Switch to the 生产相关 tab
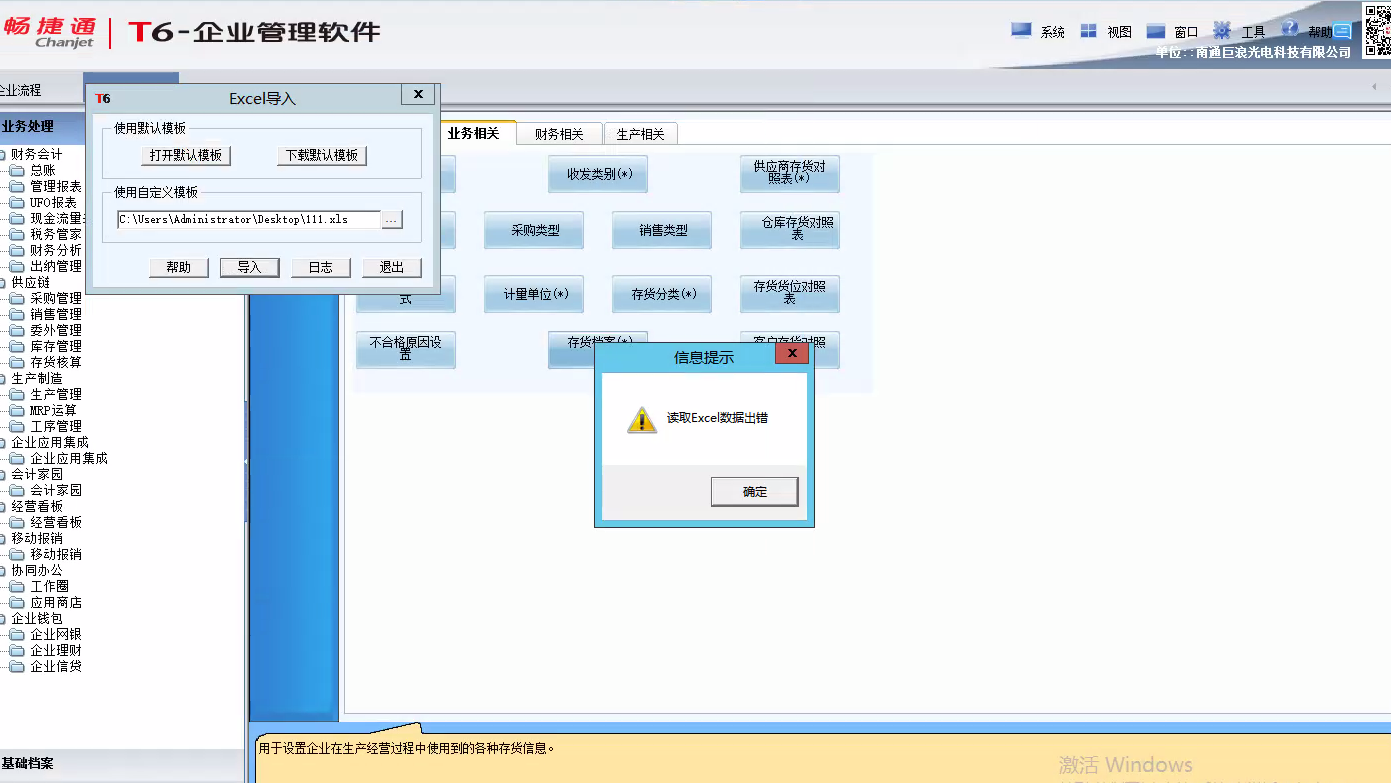The image size is (1391, 783). pyautogui.click(x=641, y=134)
